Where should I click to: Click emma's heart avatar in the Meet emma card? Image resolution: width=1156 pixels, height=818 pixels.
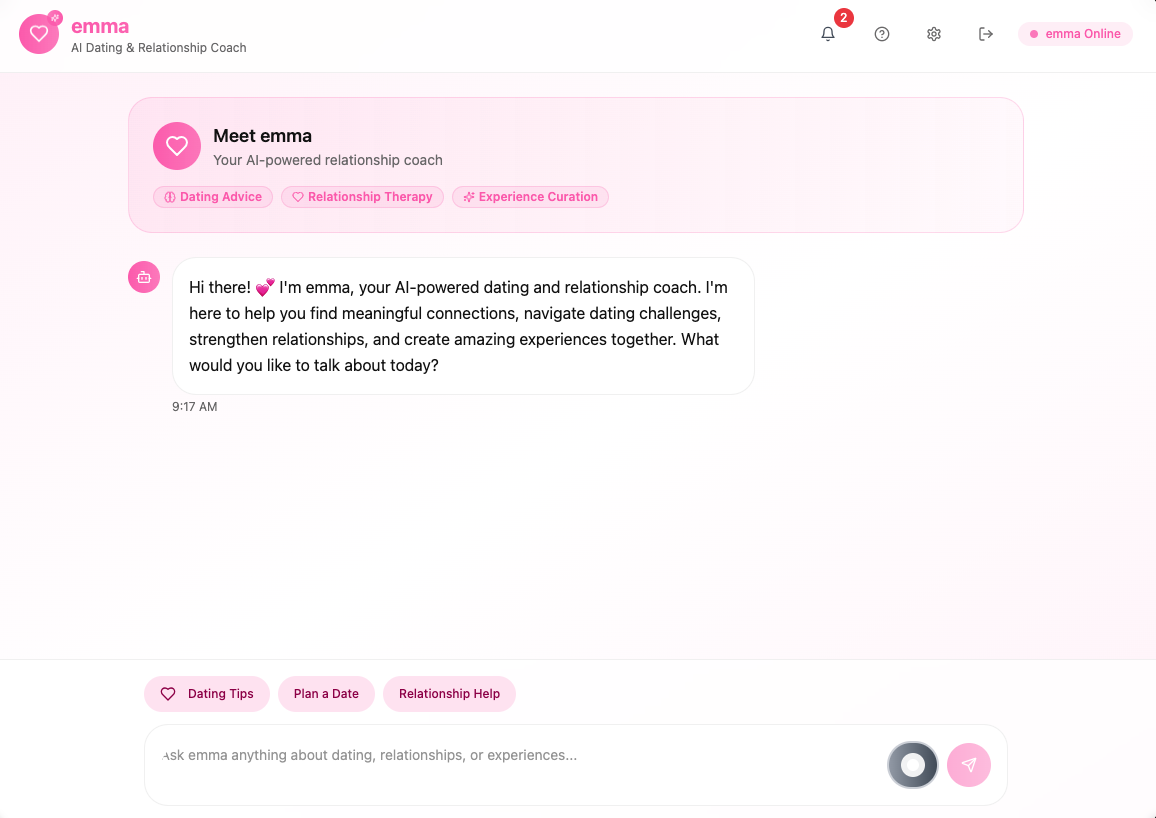pos(177,146)
